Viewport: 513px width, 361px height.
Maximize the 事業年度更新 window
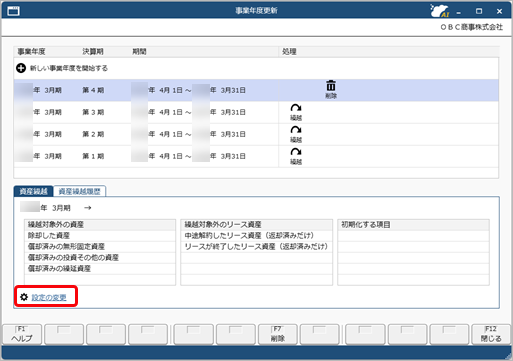(x=479, y=11)
